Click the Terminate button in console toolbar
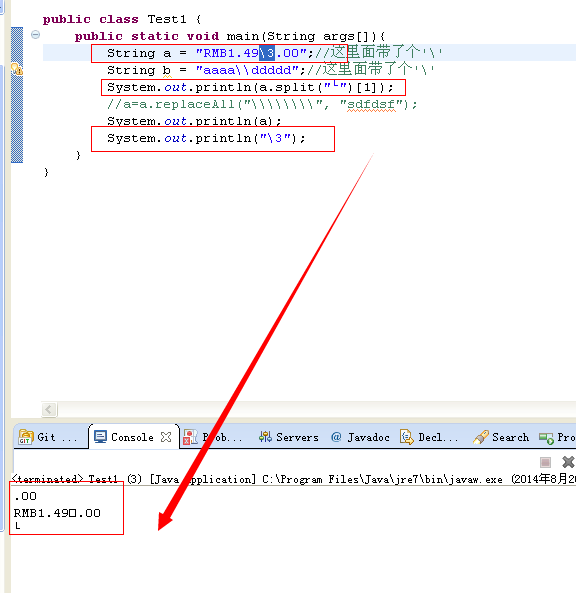Screen dimensions: 576x593 (x=545, y=462)
